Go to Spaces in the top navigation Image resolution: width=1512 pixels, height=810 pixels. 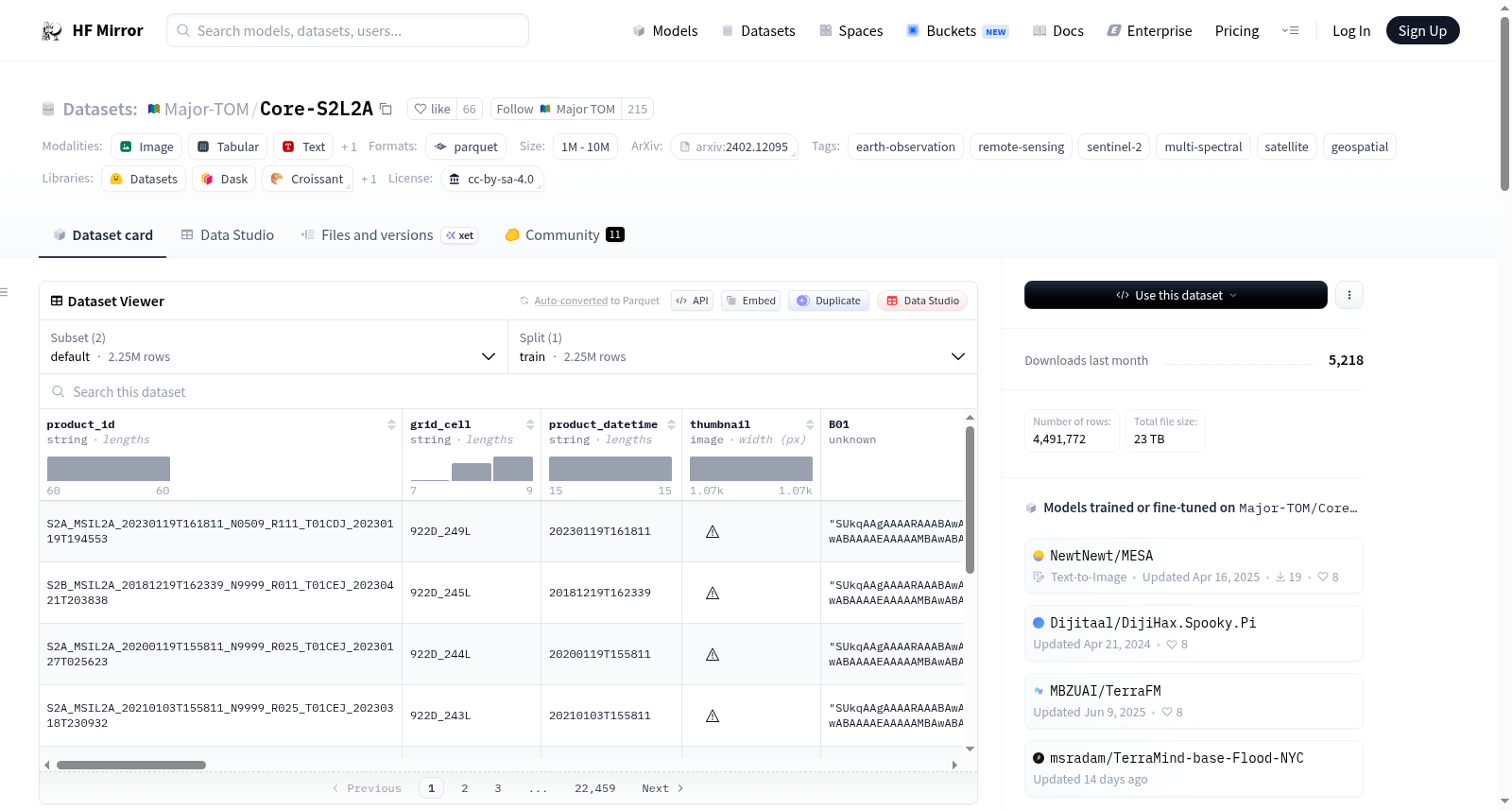tap(850, 31)
